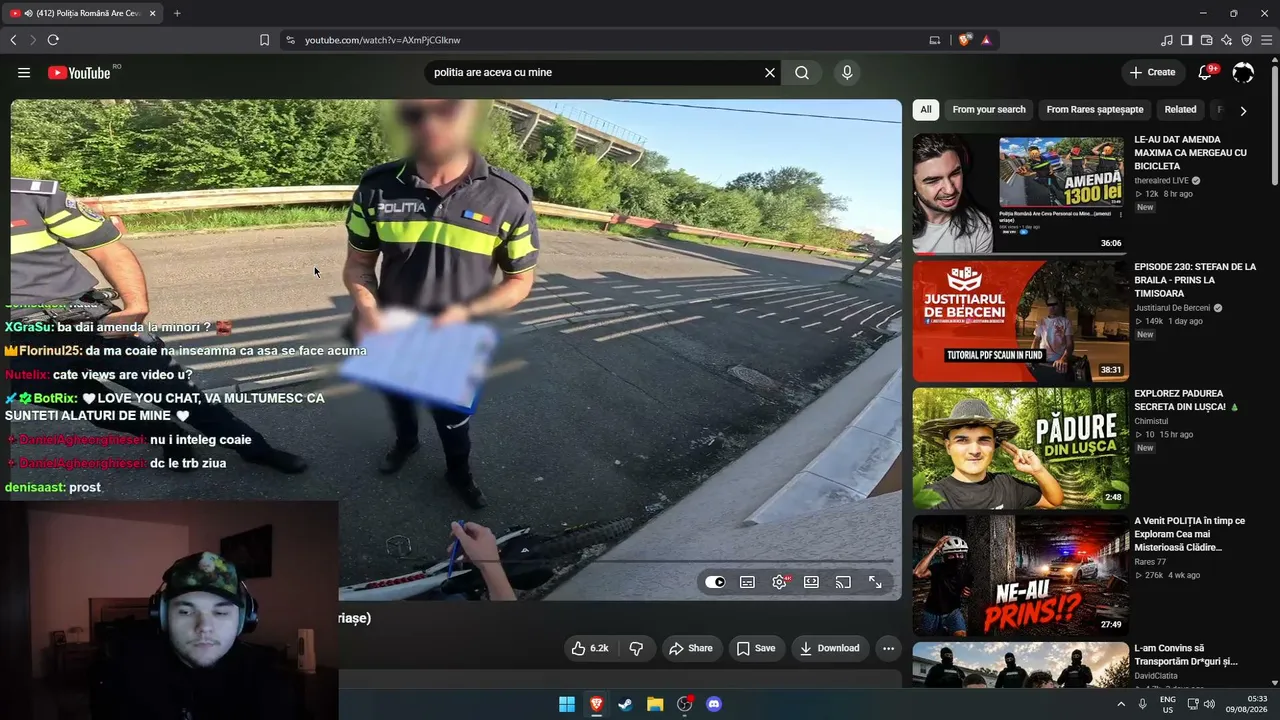Viewport: 1280px width, 720px height.
Task: Switch the player to theater mode
Action: 811,582
